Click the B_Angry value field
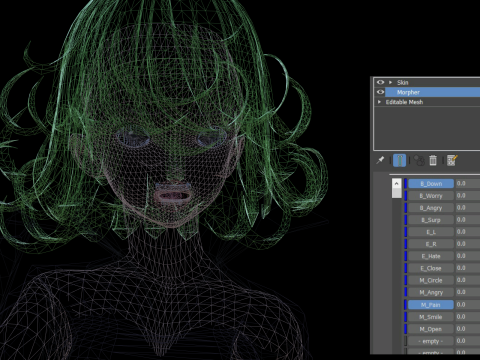 pyautogui.click(x=468, y=208)
